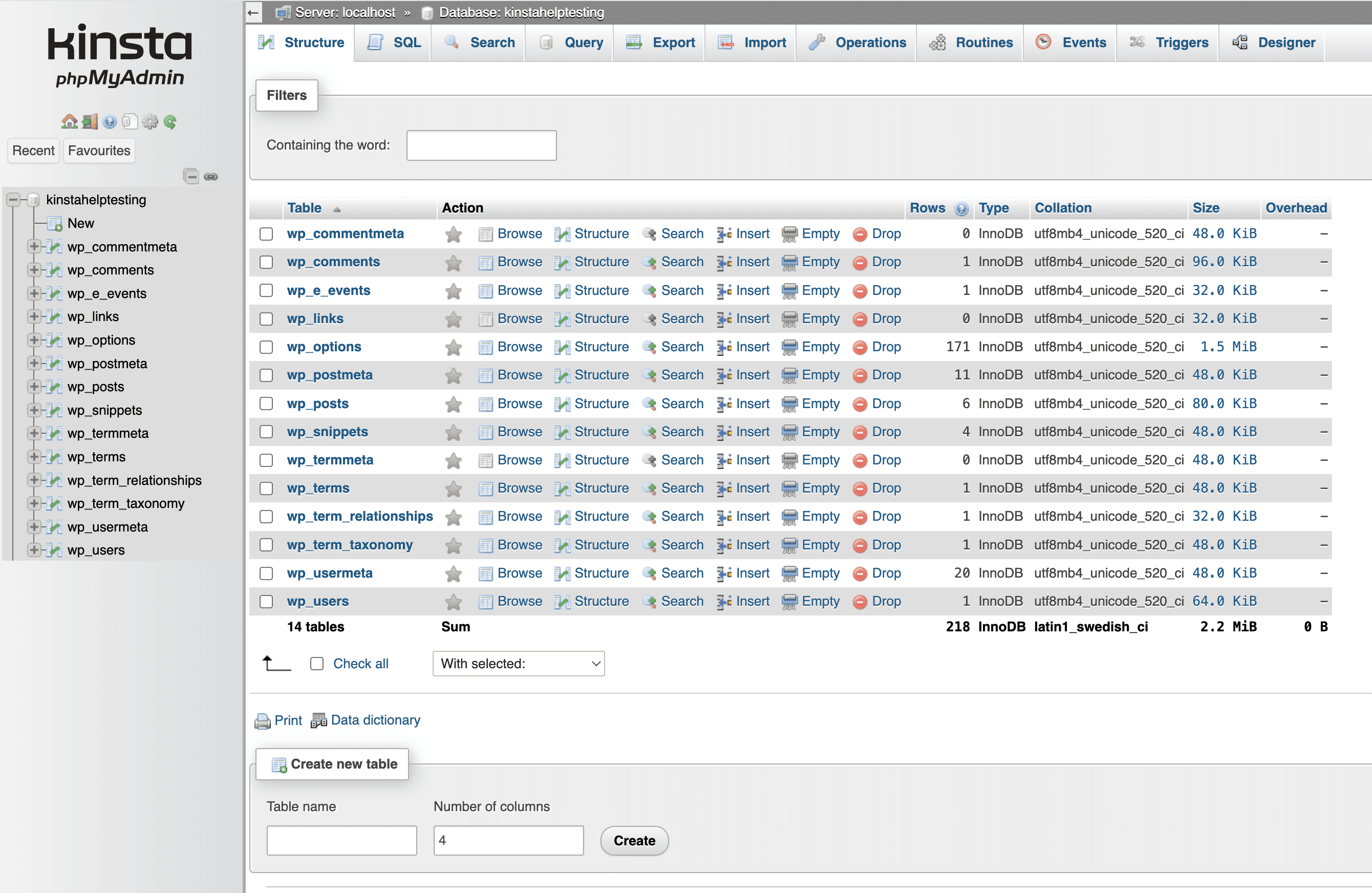Open the With selected dropdown
The height and width of the screenshot is (893, 1372).
[518, 664]
